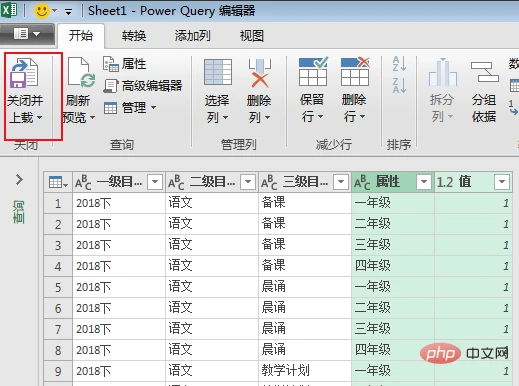Click the vertical 查询 pane label
The image size is (519, 386).
click(19, 212)
